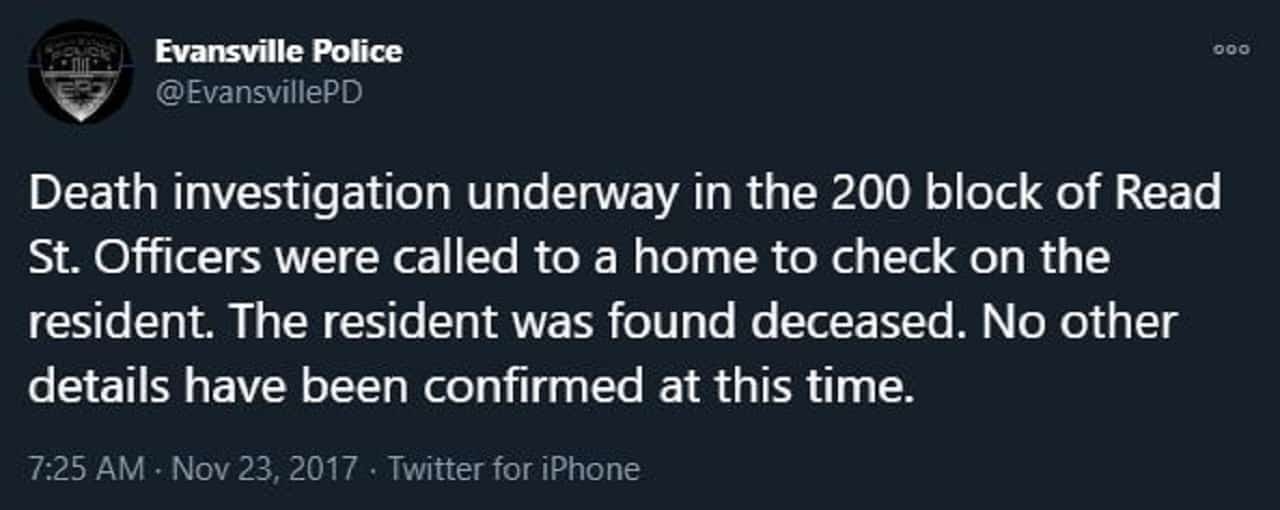
Task: Click 'resident.' at start of third line
Action: 122,322
